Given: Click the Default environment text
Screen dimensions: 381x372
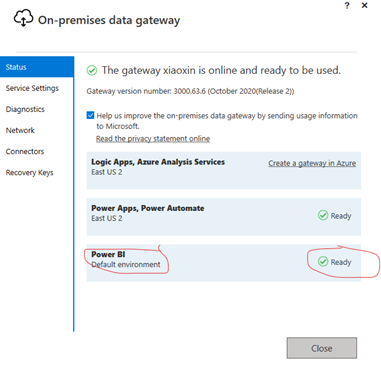Looking at the screenshot, I should [126, 265].
